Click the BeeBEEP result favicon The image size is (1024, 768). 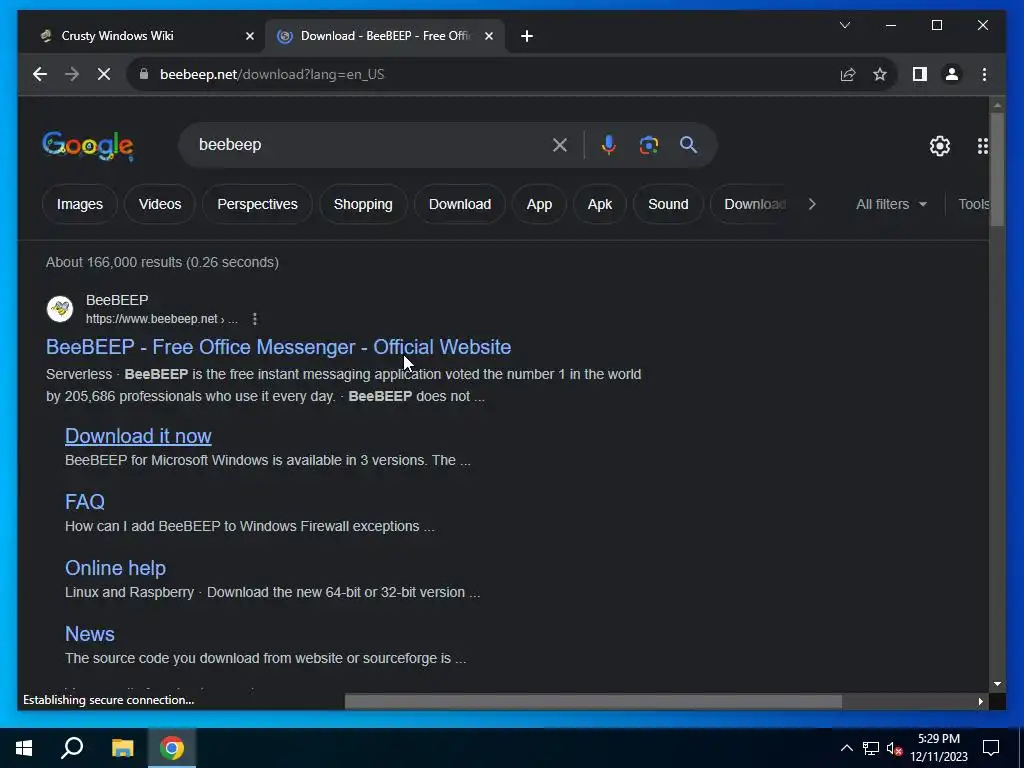click(x=60, y=309)
